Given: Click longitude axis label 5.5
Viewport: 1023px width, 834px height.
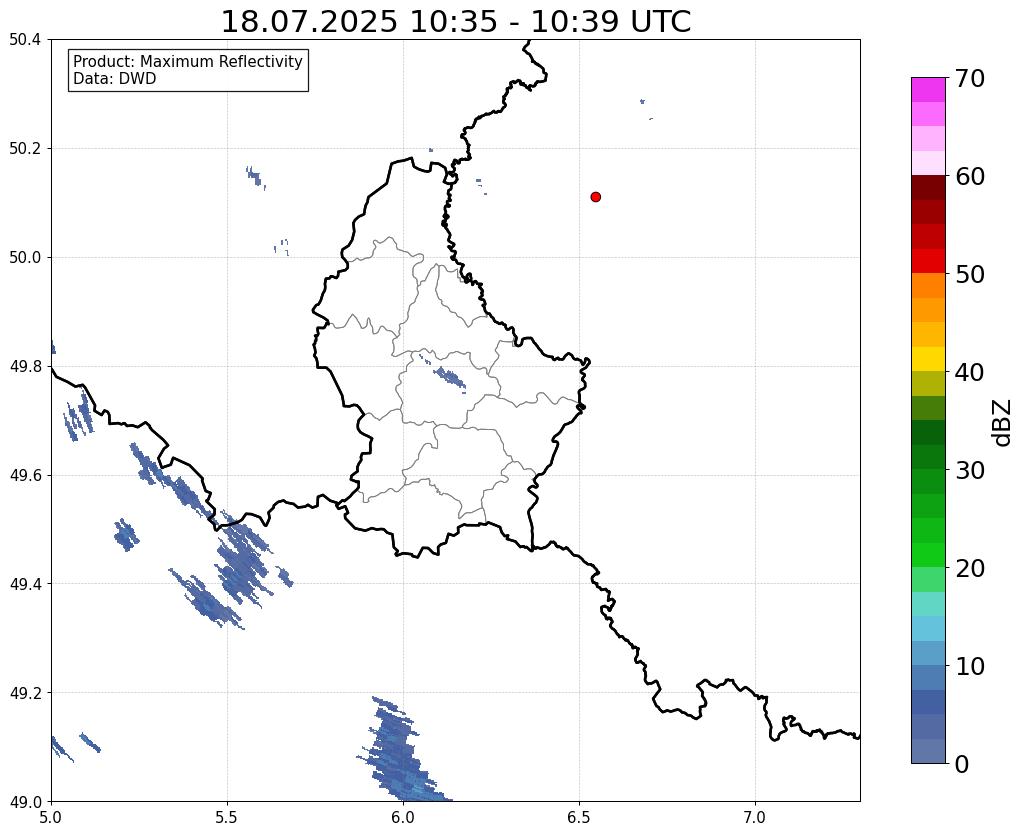Looking at the screenshot, I should pyautogui.click(x=227, y=818).
